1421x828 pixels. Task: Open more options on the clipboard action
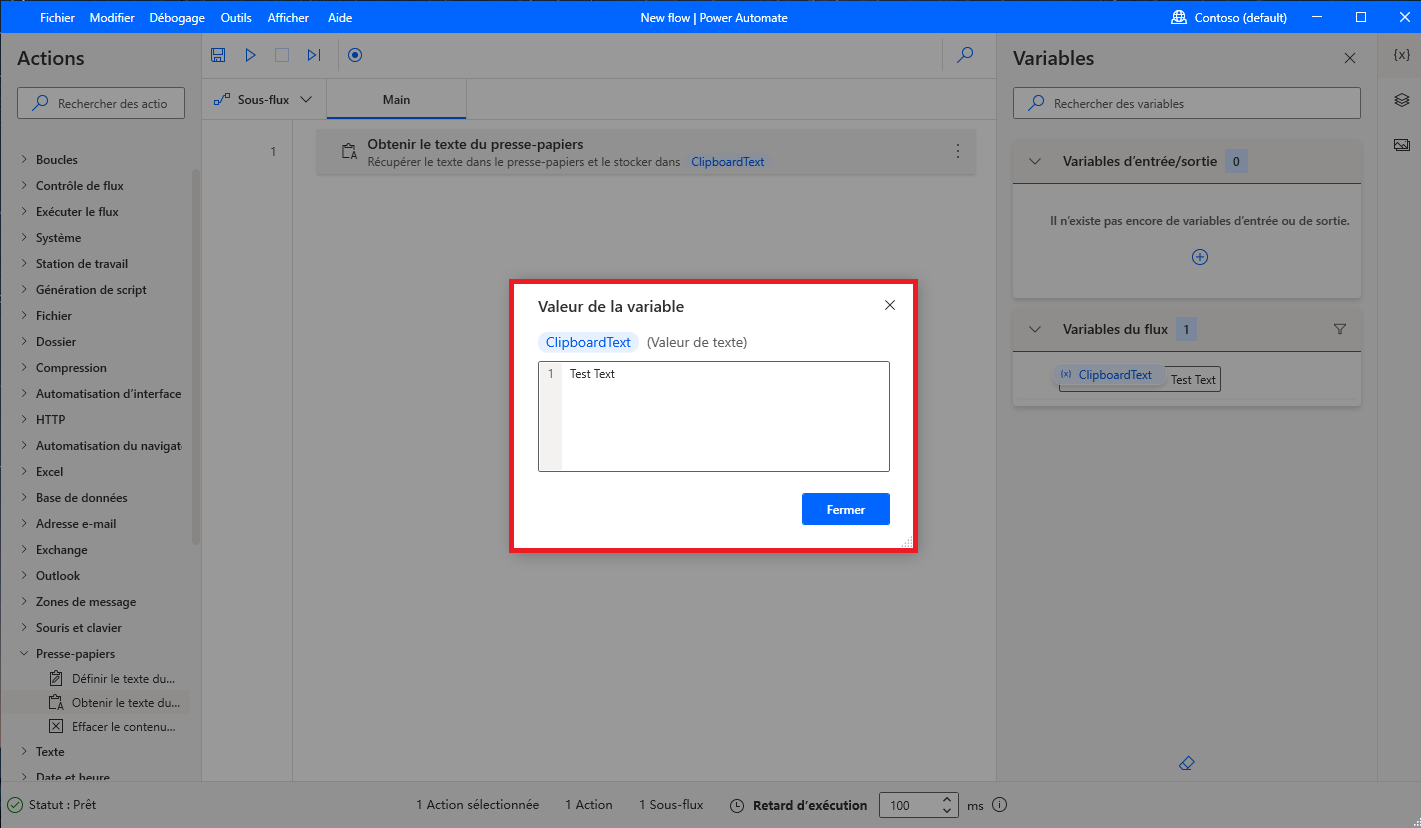pyautogui.click(x=957, y=151)
